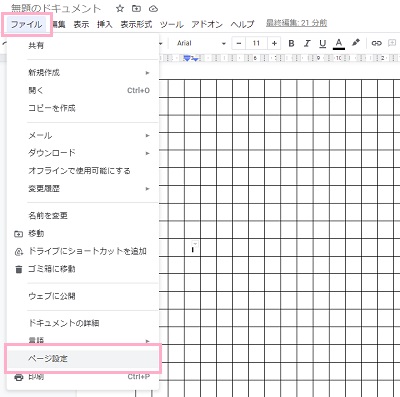Open ドキュメントの詳細

coord(83,323)
